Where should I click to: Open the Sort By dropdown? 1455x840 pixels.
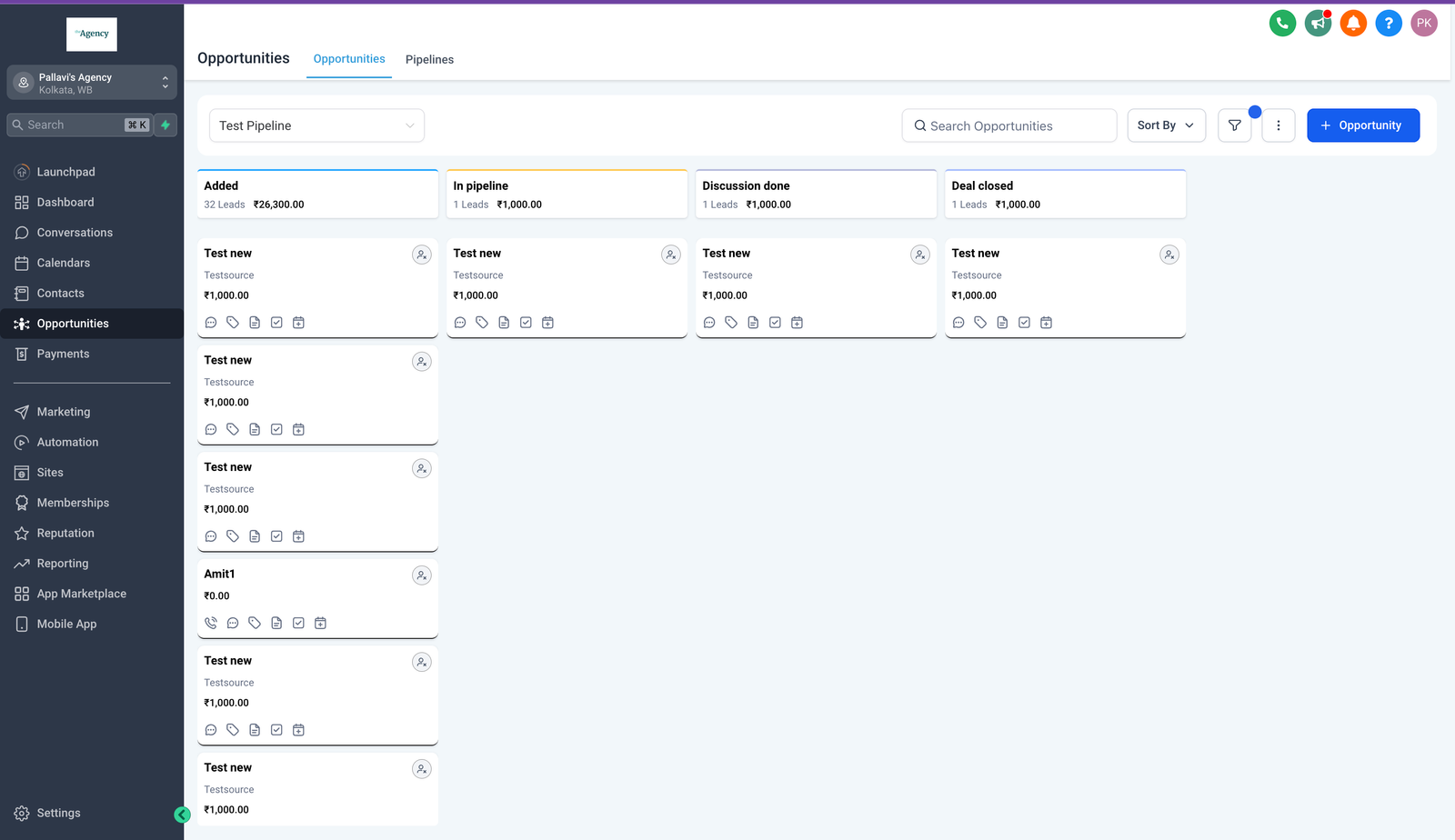pos(1166,125)
